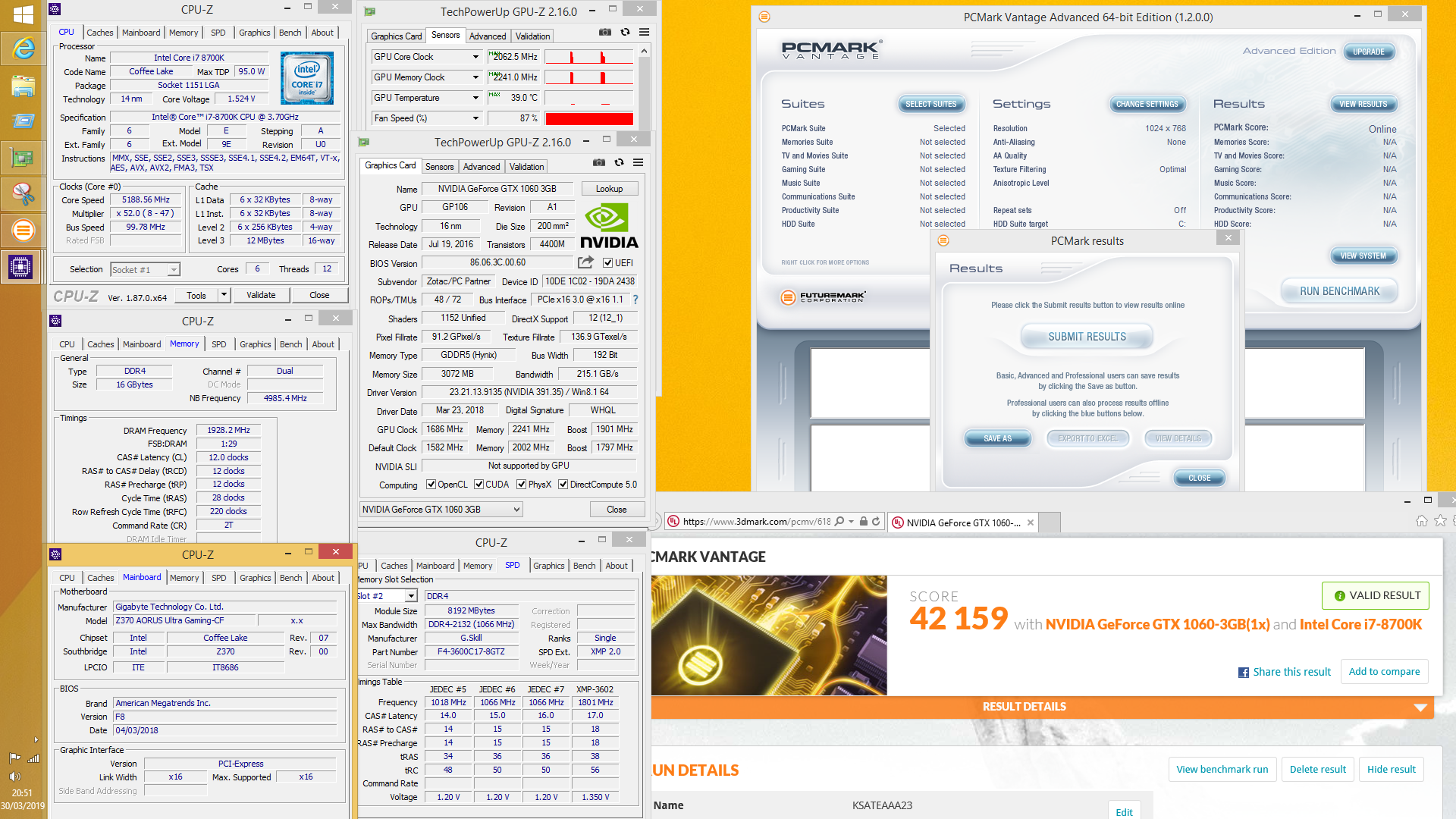Open About tab in the CPU-Z SPD window
Screen dimensions: 1456x819
[x=617, y=566]
